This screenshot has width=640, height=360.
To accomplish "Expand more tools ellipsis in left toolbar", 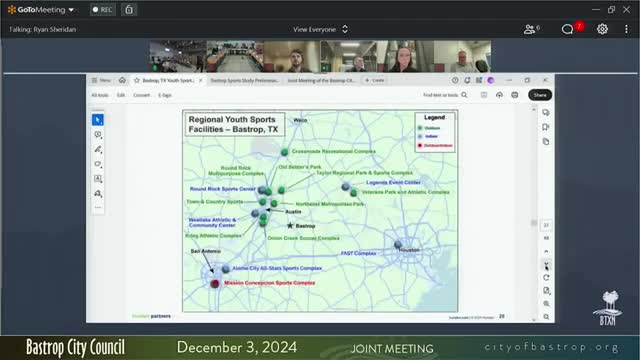I will pos(98,207).
